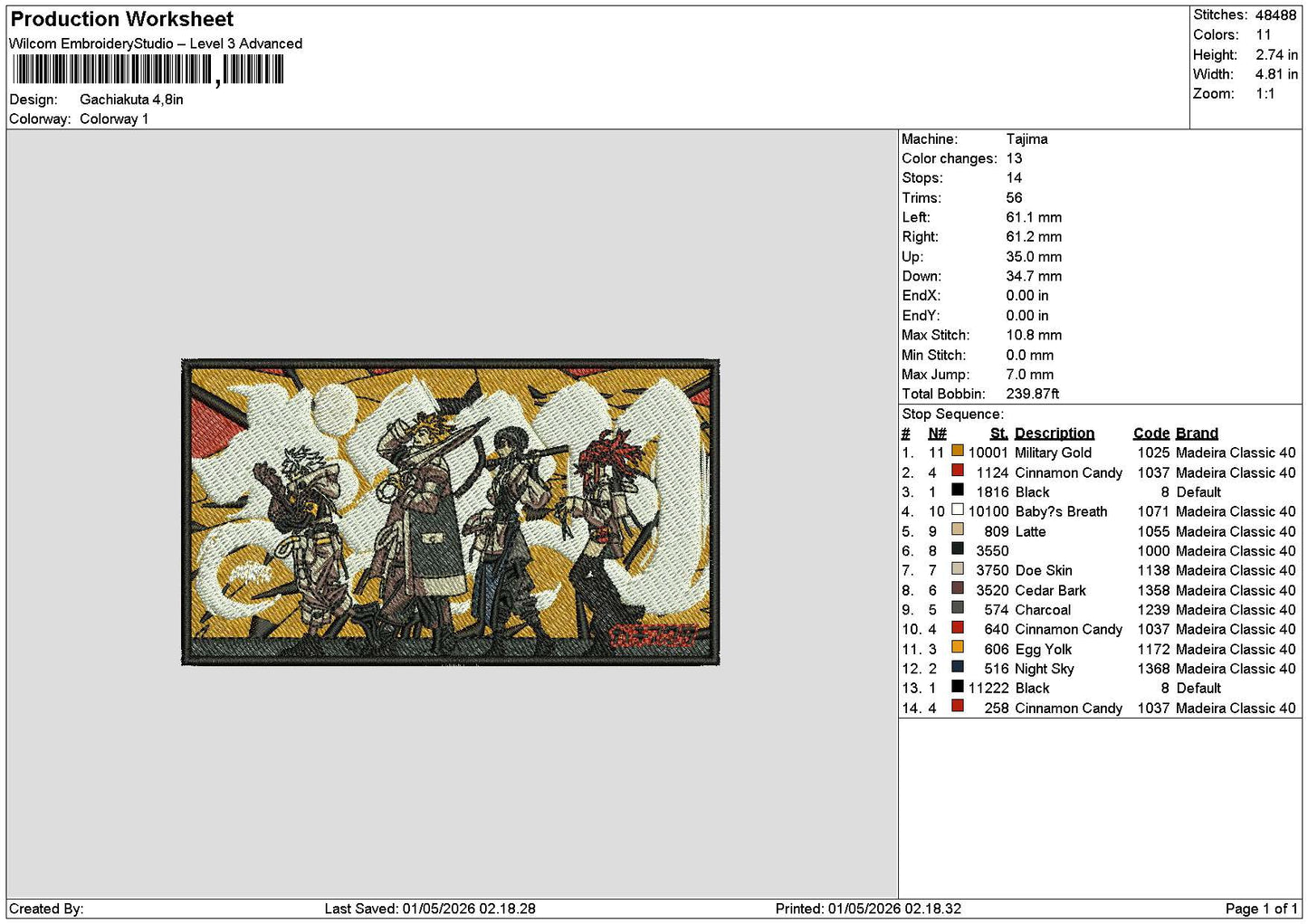Select zoom value '1:1'
The height and width of the screenshot is (924, 1308).
tap(1265, 94)
